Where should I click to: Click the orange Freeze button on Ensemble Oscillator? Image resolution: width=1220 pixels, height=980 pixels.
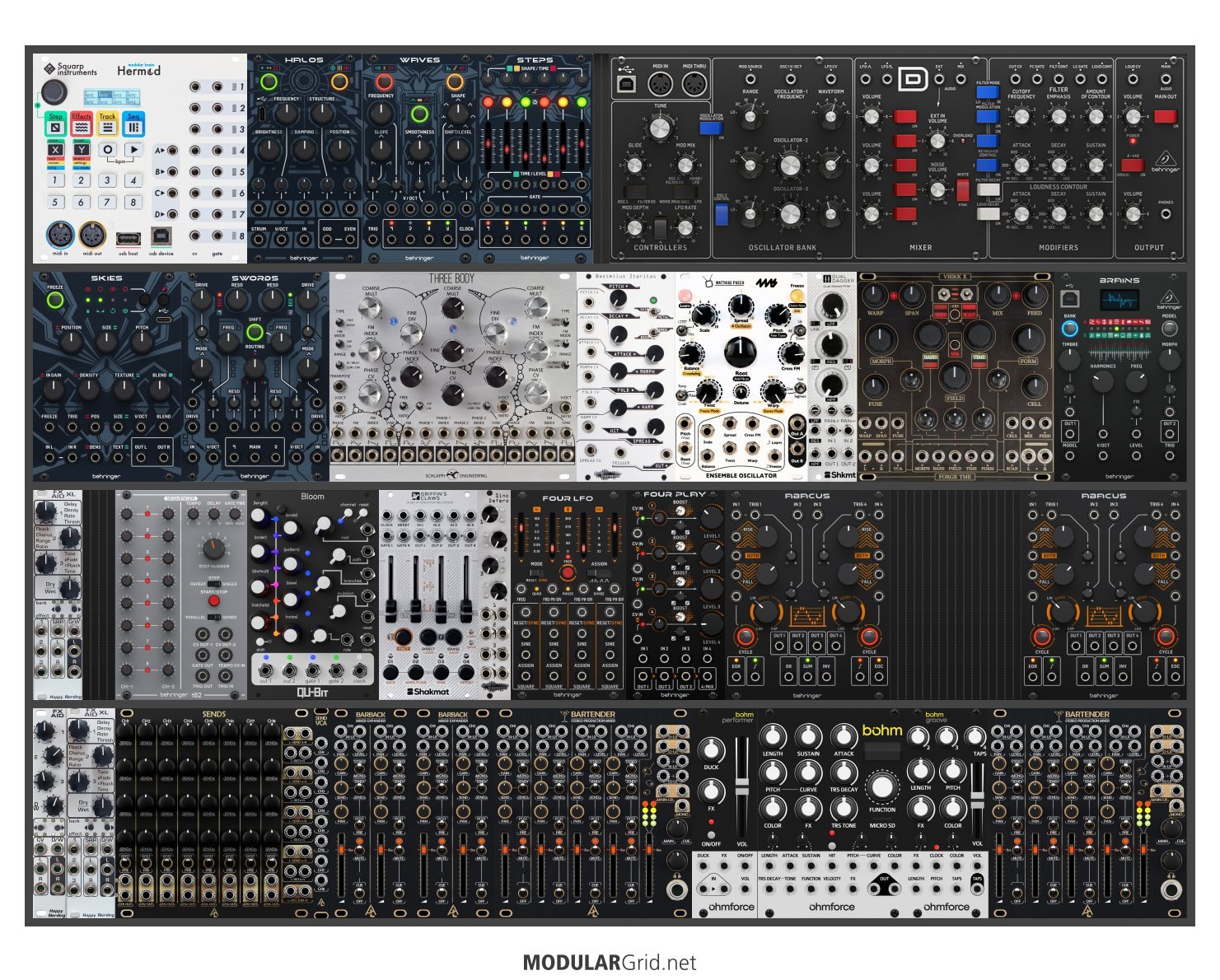(797, 294)
